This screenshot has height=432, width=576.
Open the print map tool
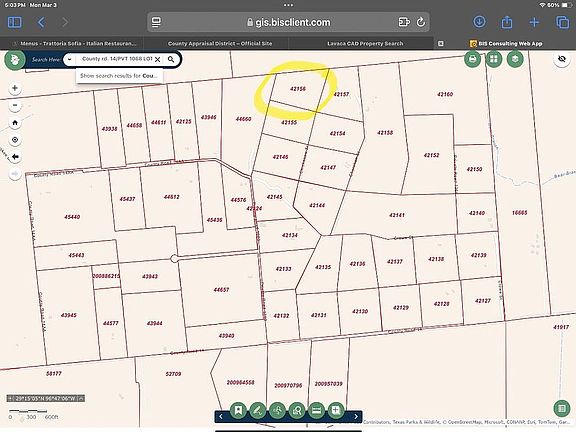pyautogui.click(x=472, y=59)
